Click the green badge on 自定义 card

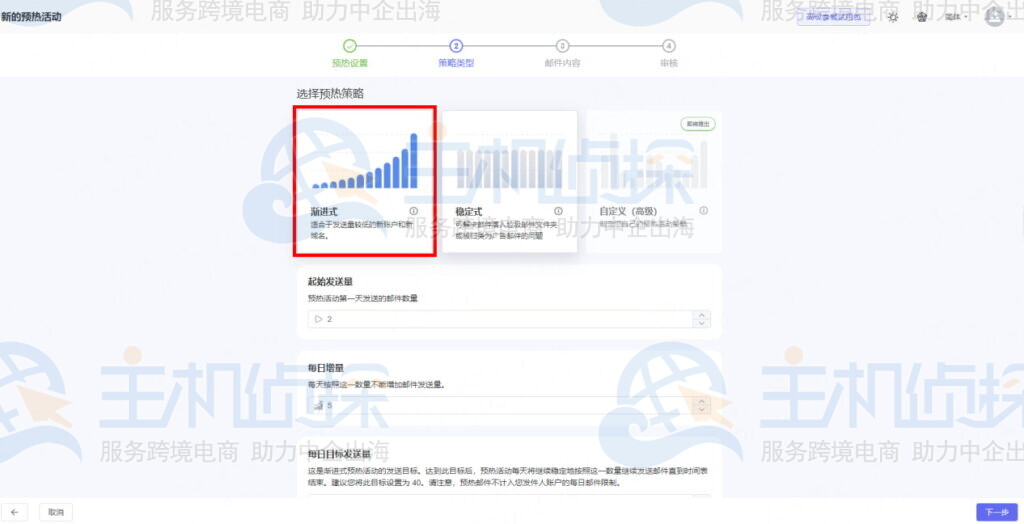[697, 123]
